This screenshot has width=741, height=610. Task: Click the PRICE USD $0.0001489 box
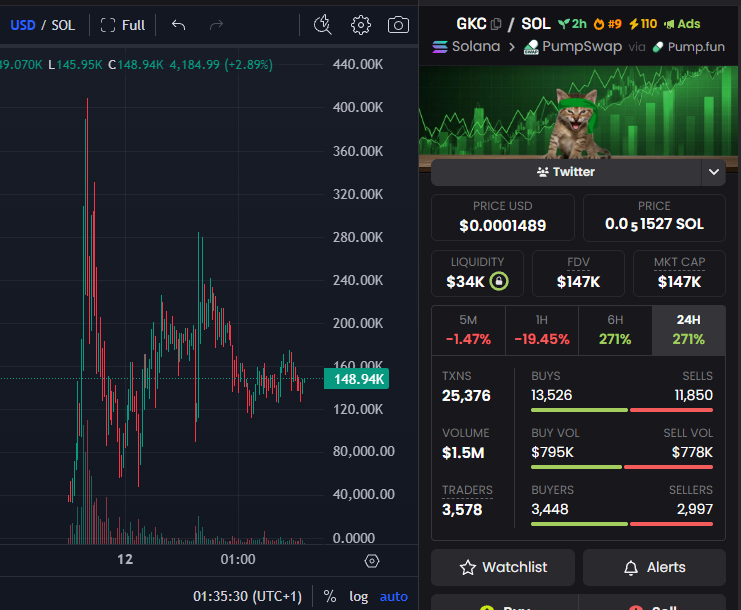pyautogui.click(x=503, y=217)
